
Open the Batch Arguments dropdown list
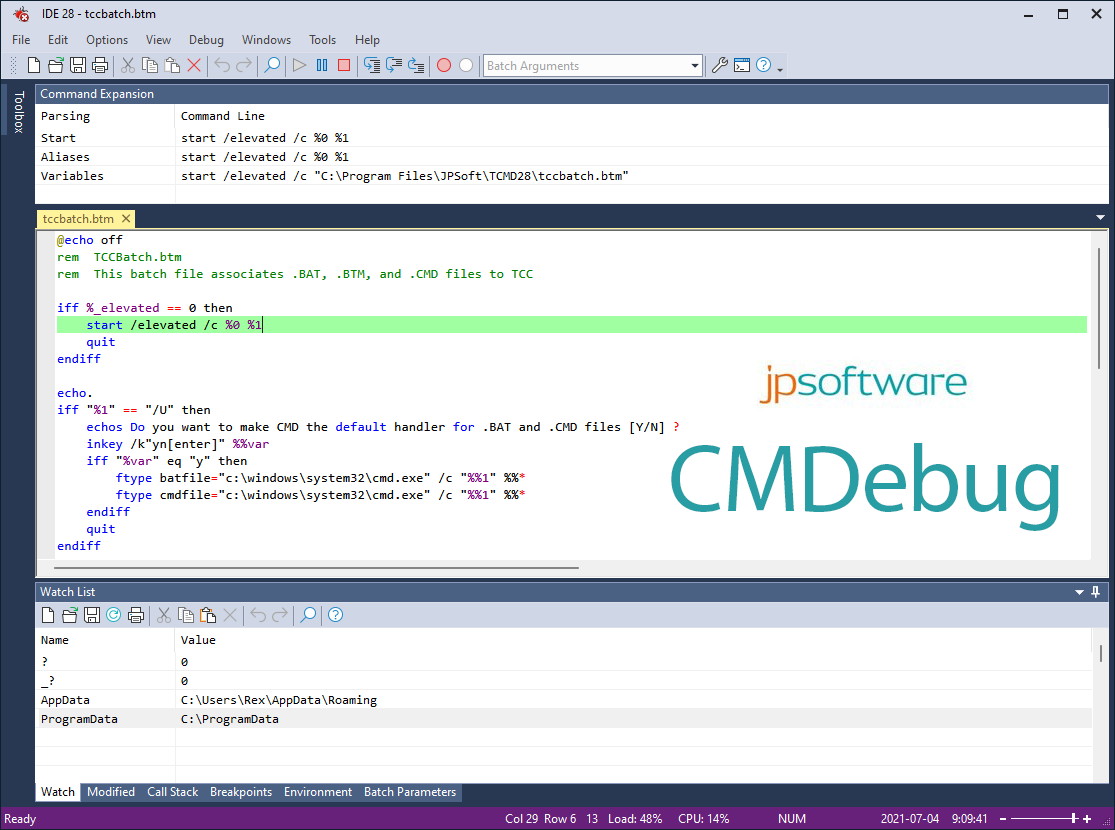click(x=695, y=65)
